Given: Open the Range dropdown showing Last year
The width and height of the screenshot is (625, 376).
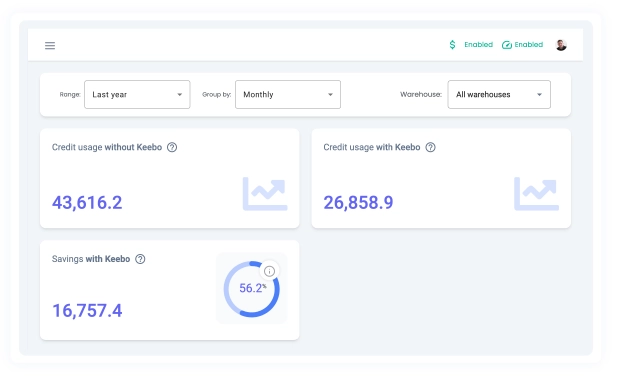Looking at the screenshot, I should (137, 94).
